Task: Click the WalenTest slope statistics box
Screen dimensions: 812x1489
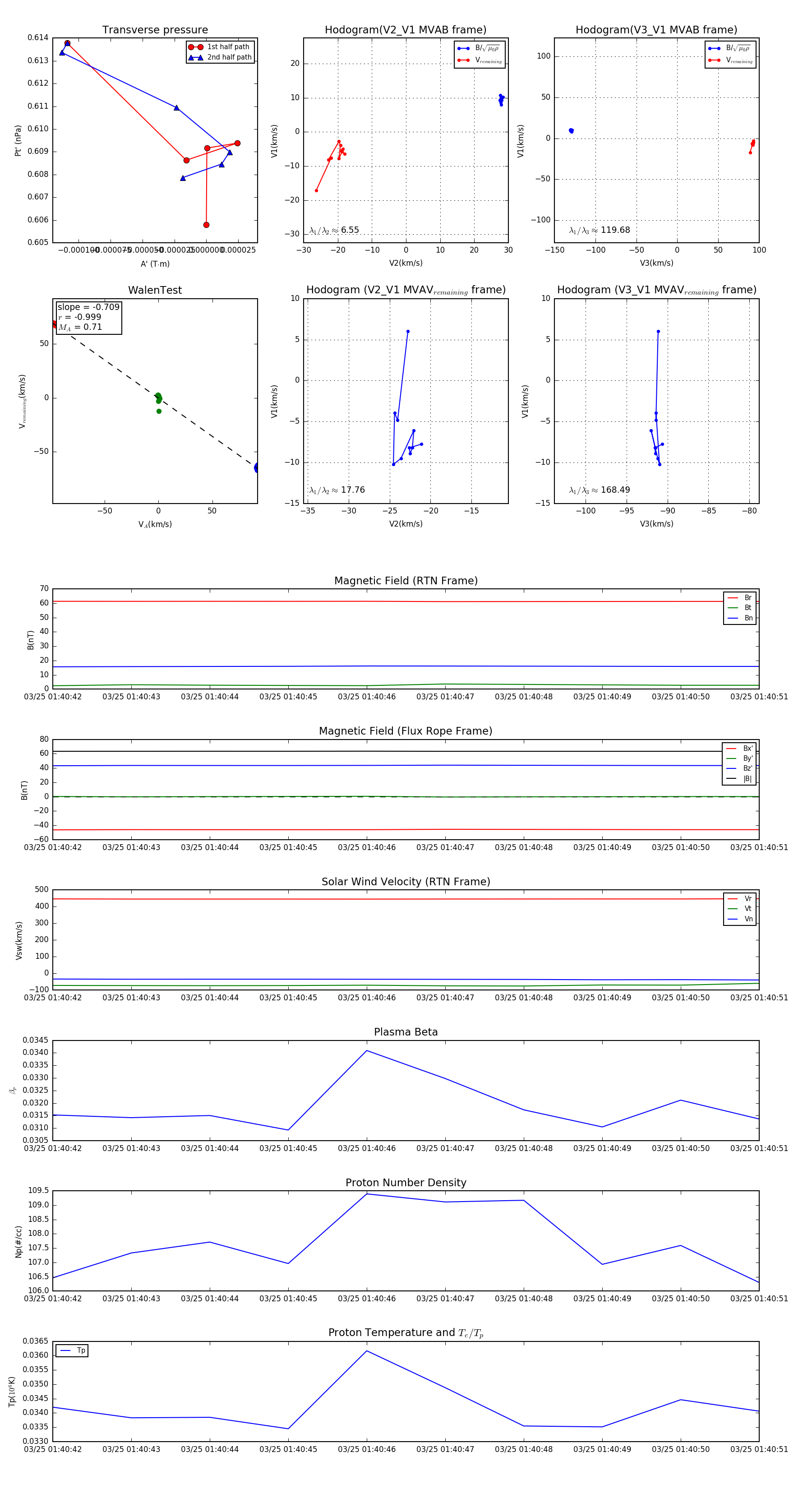Action: 88,317
